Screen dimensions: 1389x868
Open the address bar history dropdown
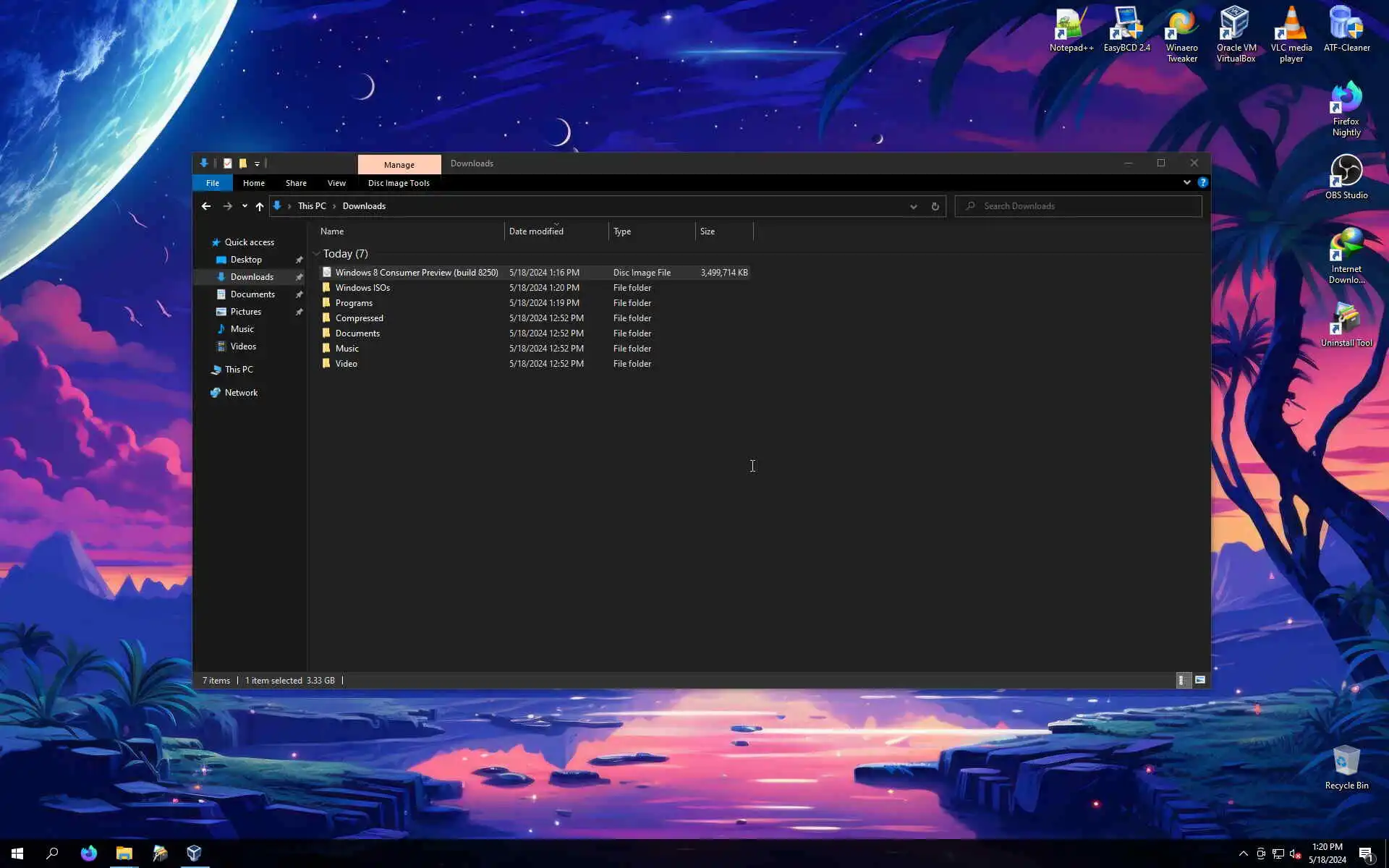pos(914,206)
